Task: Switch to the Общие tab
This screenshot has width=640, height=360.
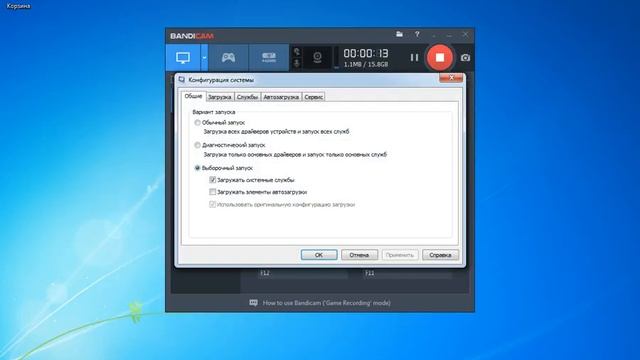Action: click(193, 96)
